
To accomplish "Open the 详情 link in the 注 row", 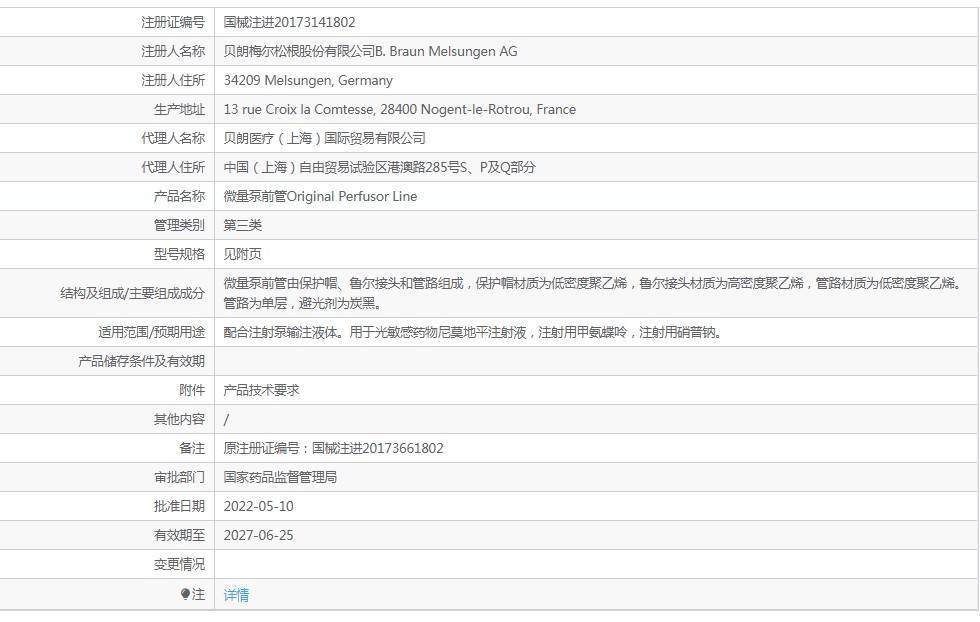I will click(x=236, y=595).
